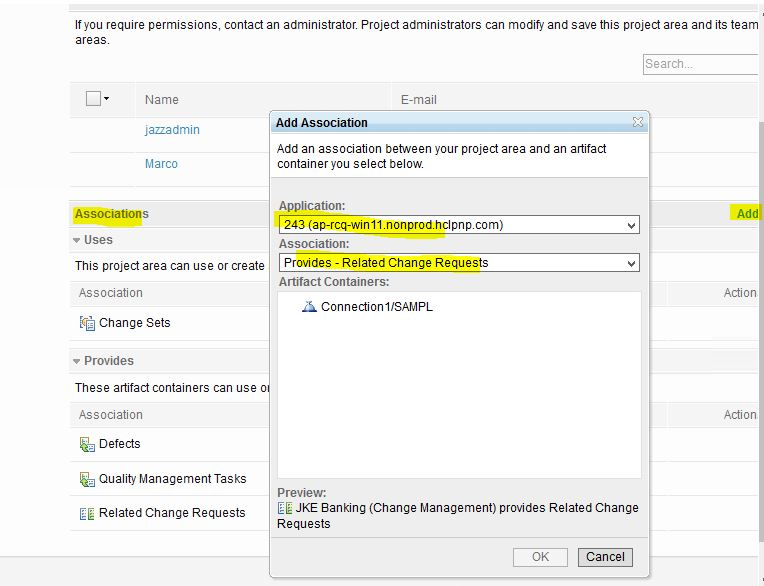Click the Related Change Requests icon

[87, 513]
